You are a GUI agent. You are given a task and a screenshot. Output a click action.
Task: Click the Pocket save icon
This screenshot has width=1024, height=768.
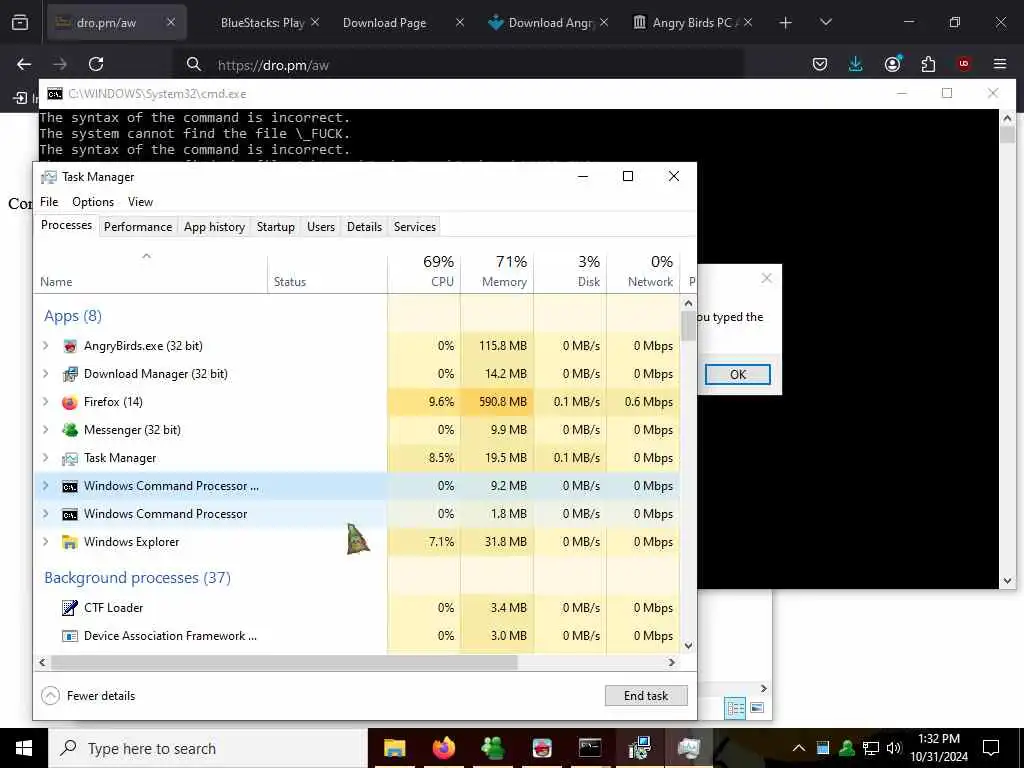[820, 64]
